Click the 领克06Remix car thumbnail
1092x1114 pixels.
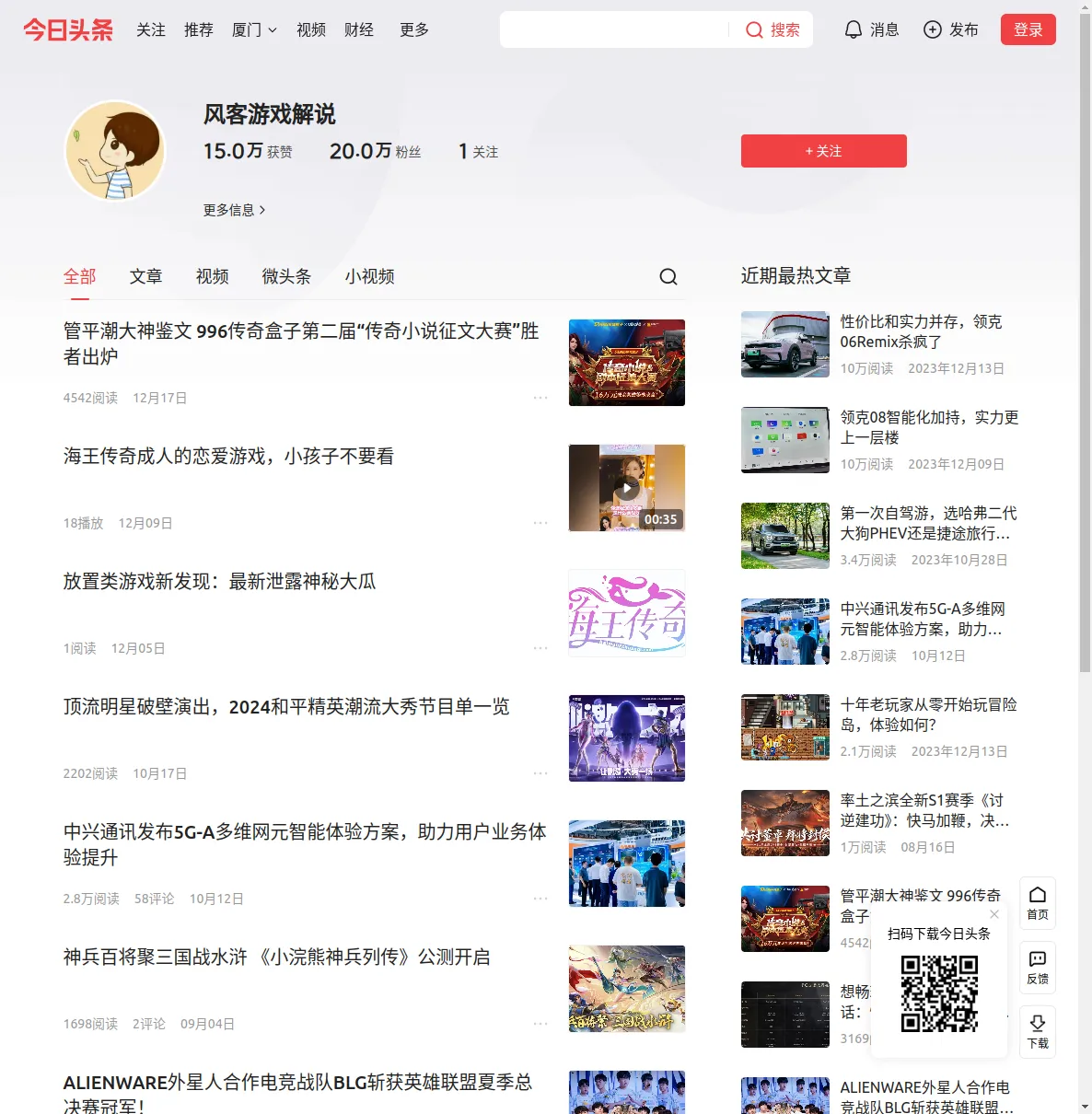(785, 344)
